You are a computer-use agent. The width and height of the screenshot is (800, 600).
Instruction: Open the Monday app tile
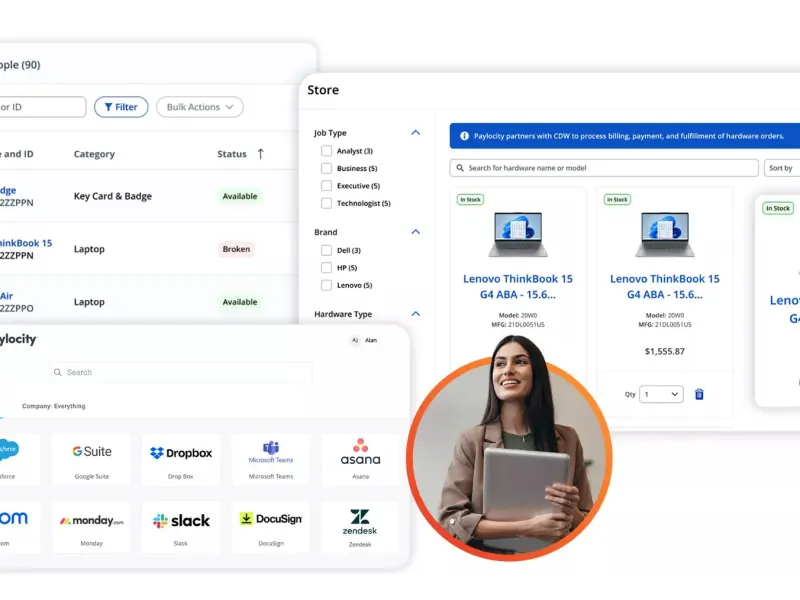point(92,526)
